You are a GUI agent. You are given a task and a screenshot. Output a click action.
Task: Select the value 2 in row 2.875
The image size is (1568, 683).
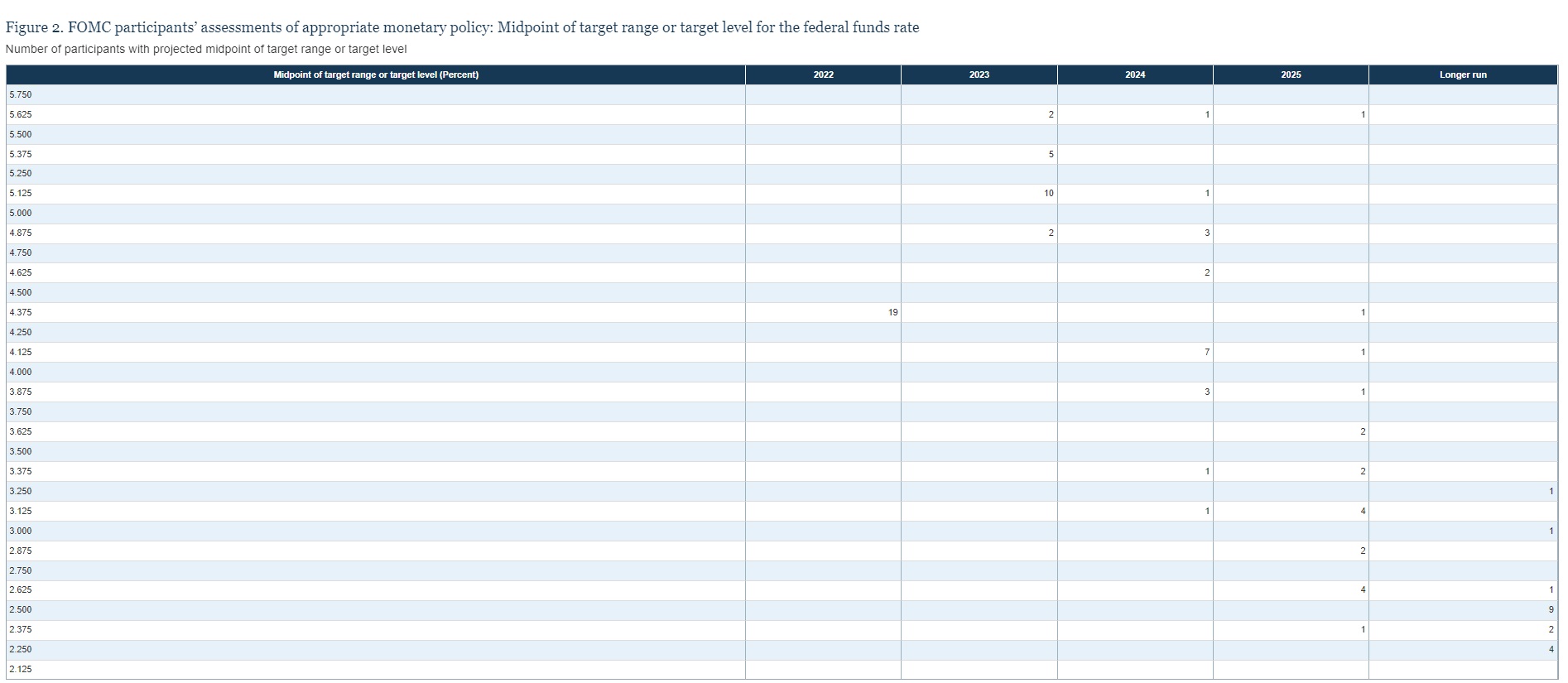tap(1363, 551)
